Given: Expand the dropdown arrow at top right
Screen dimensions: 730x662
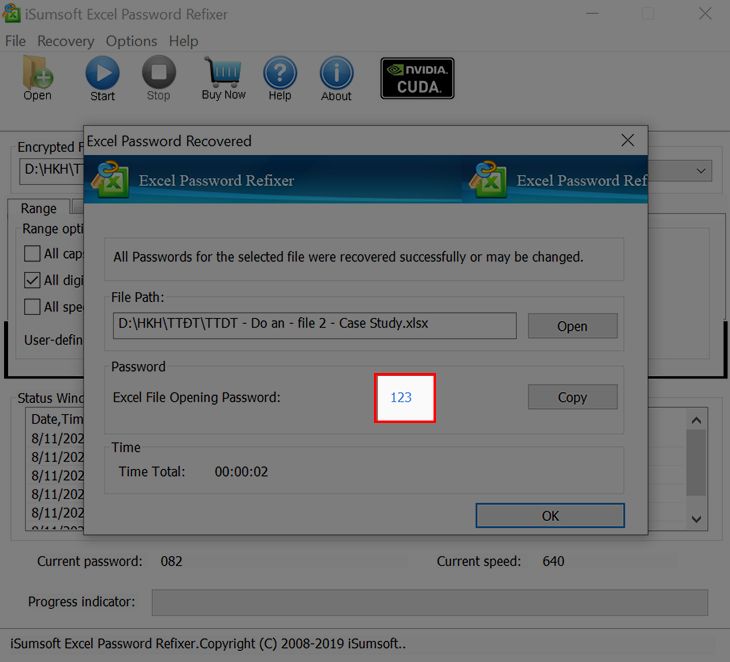Looking at the screenshot, I should click(x=701, y=171).
